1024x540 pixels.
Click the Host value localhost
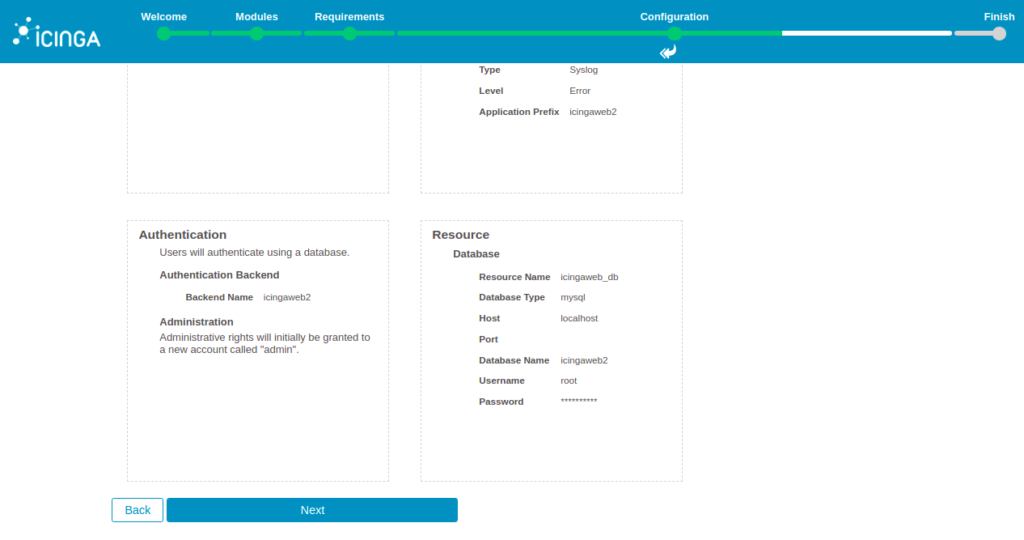coord(579,318)
